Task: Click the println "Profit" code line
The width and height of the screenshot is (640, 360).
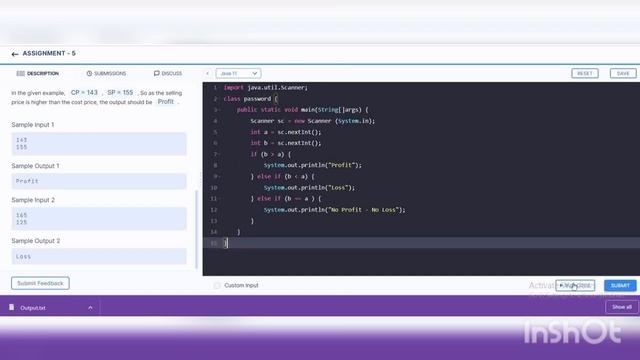Action: tap(313, 165)
